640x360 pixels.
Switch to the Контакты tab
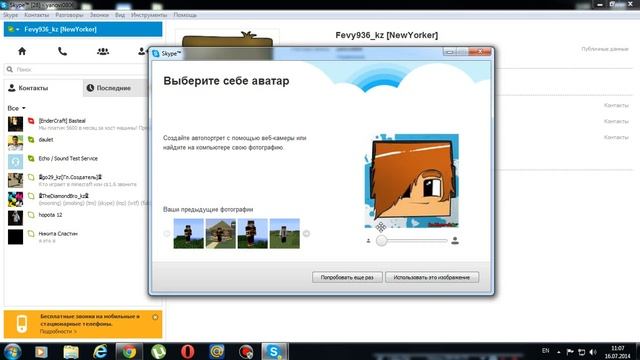(x=43, y=88)
